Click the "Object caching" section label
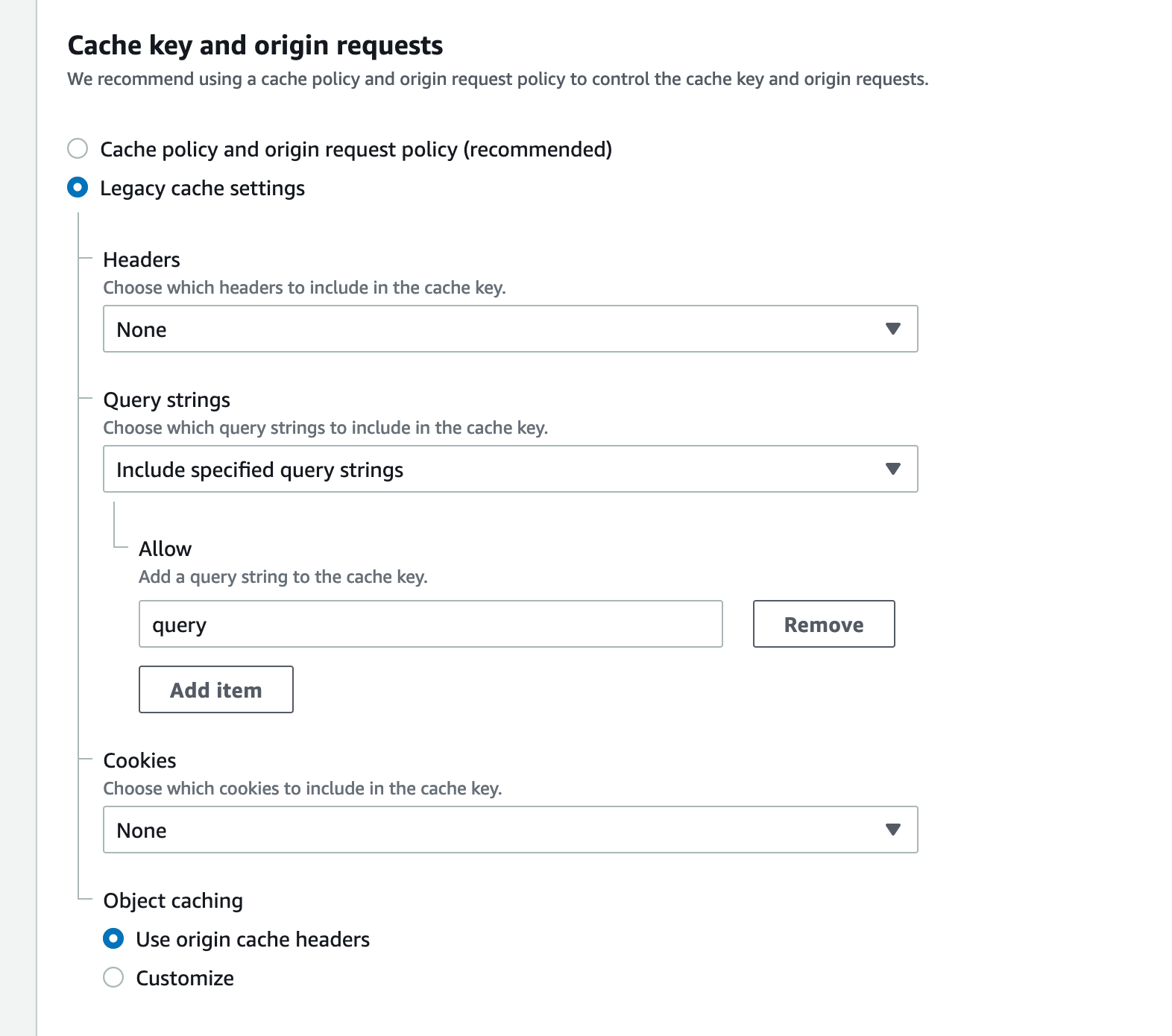The height and width of the screenshot is (1036, 1172). [x=173, y=900]
